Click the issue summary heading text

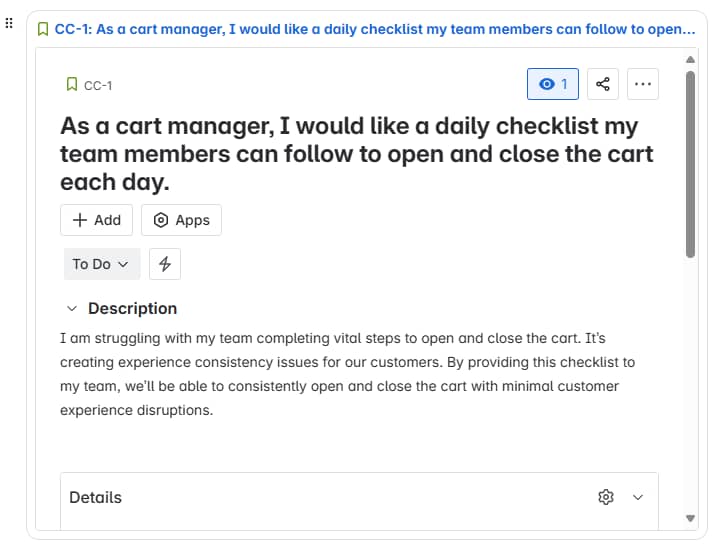357,153
